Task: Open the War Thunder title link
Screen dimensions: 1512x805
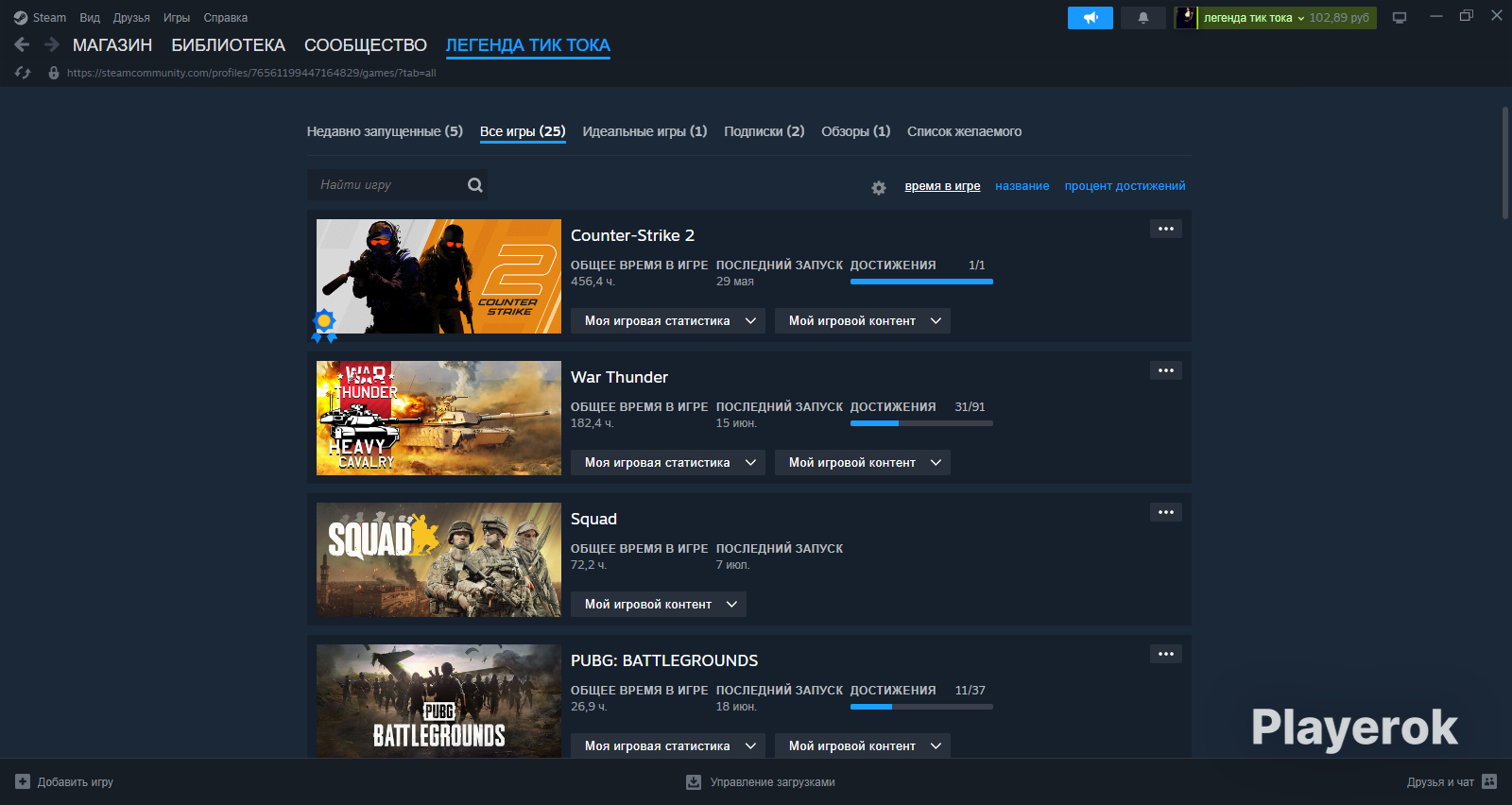Action: pyautogui.click(x=619, y=377)
